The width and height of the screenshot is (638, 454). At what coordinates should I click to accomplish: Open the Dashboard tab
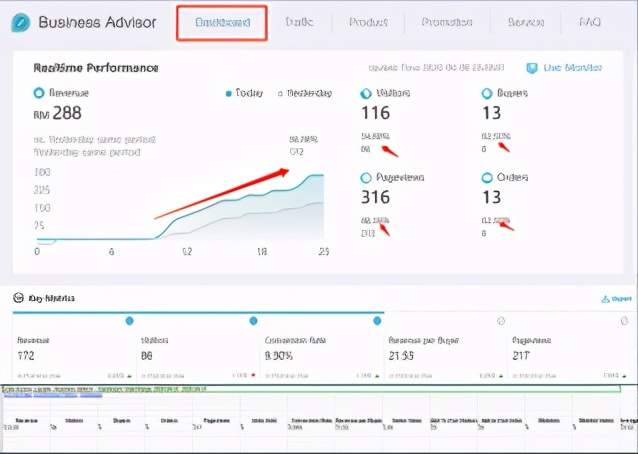pyautogui.click(x=222, y=22)
